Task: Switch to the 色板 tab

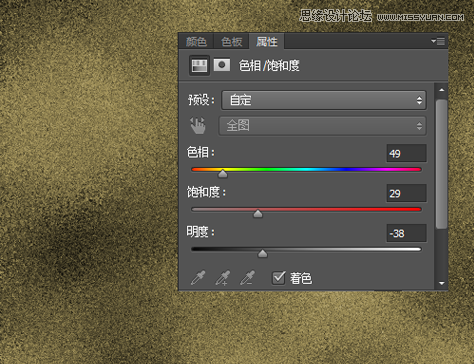Action: (x=231, y=42)
